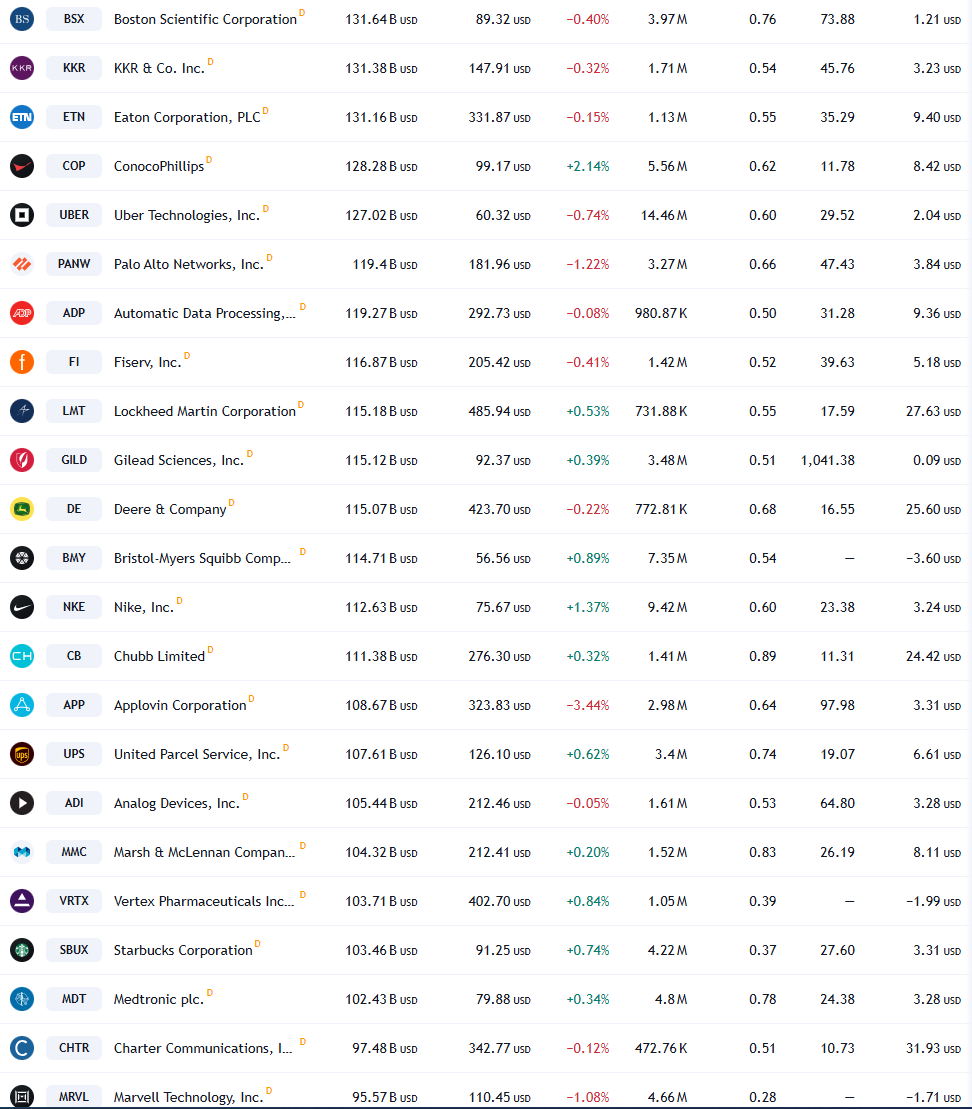Screen dimensions: 972x1109
Task: Click the Fiserv orange logo icon
Action: (22, 362)
